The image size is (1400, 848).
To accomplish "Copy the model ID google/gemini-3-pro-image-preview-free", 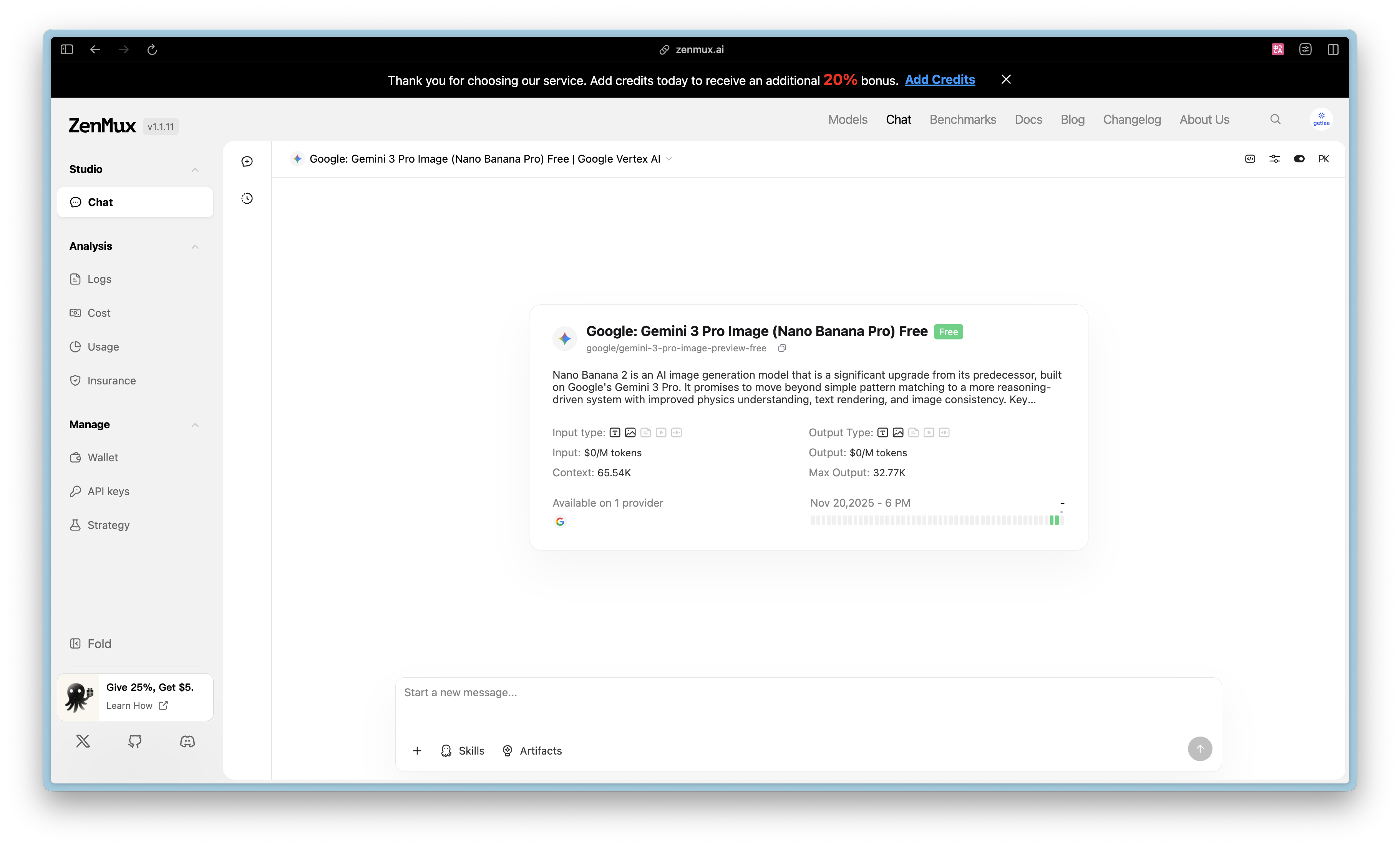I will pos(782,348).
